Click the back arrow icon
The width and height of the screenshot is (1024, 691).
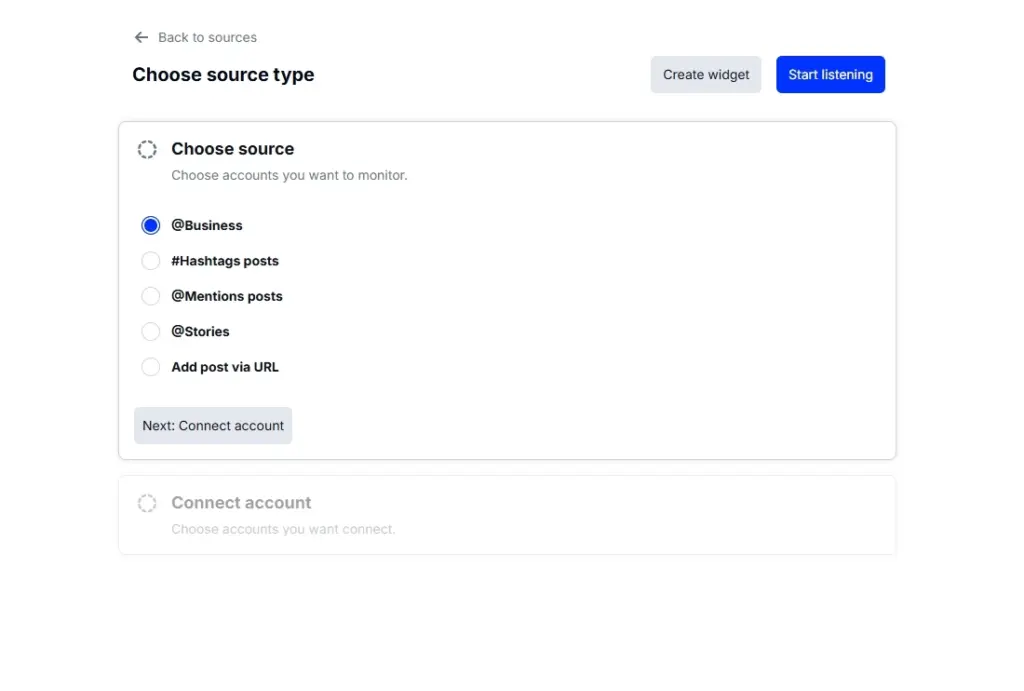pyautogui.click(x=141, y=37)
